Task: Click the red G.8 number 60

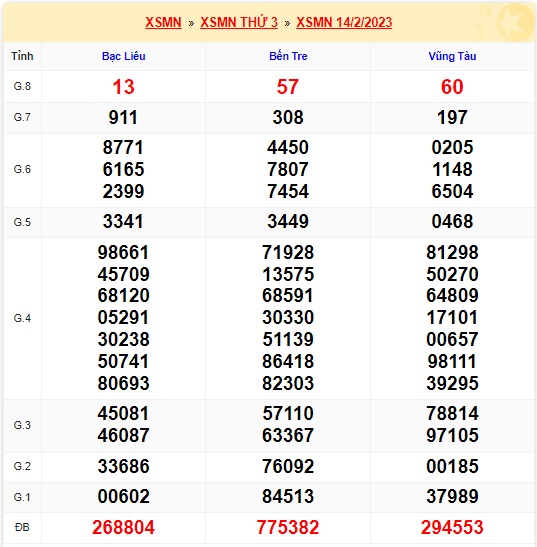Action: (x=452, y=87)
